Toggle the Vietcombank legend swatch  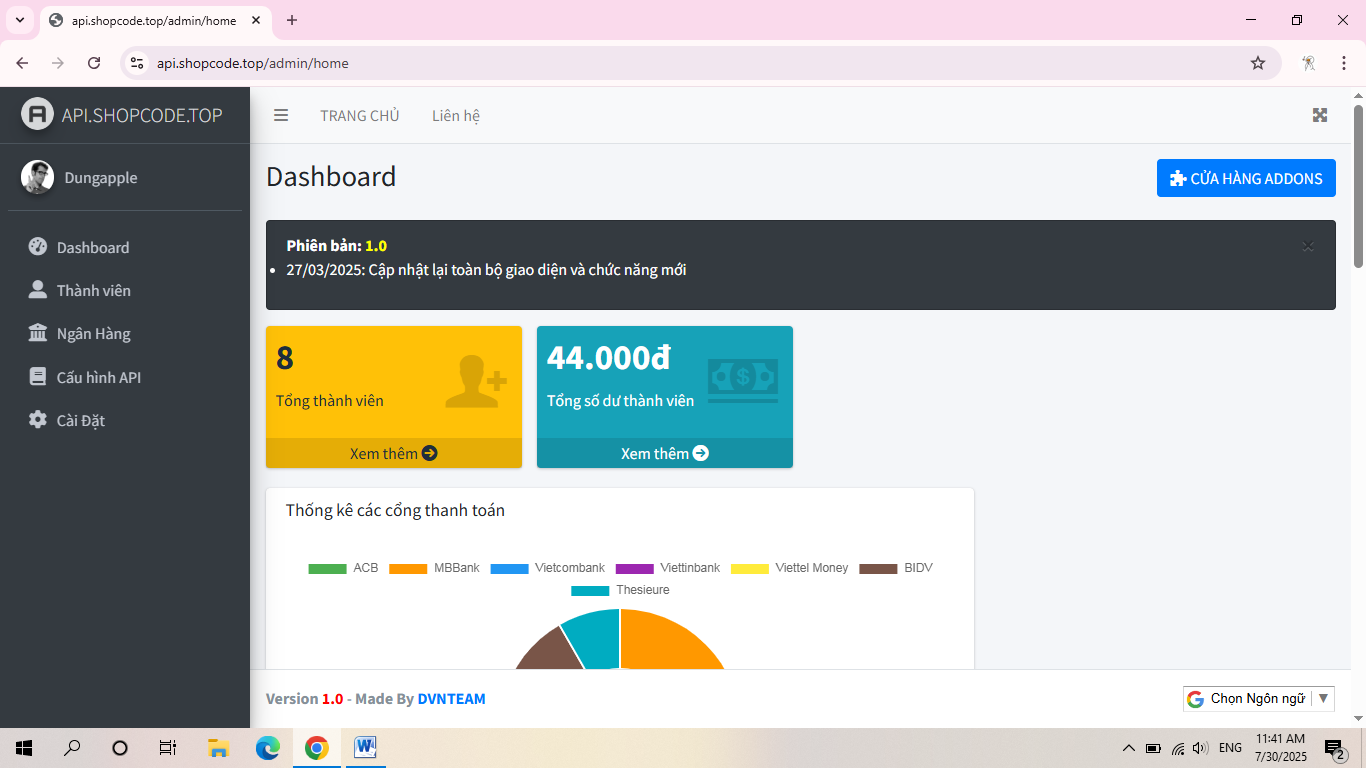(509, 568)
